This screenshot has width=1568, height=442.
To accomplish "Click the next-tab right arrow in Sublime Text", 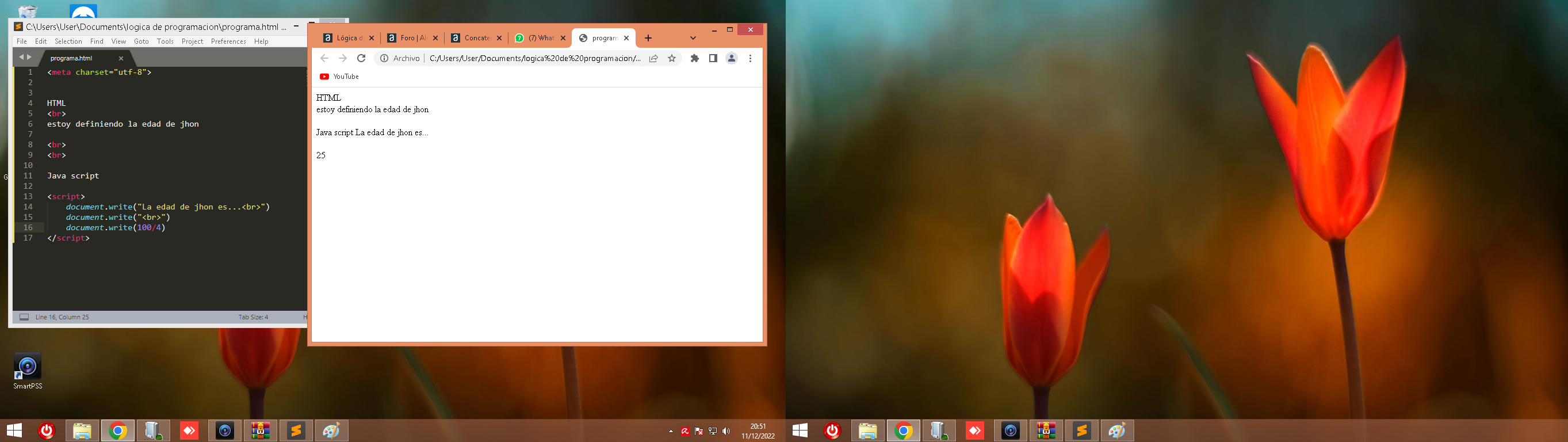I will (x=29, y=57).
